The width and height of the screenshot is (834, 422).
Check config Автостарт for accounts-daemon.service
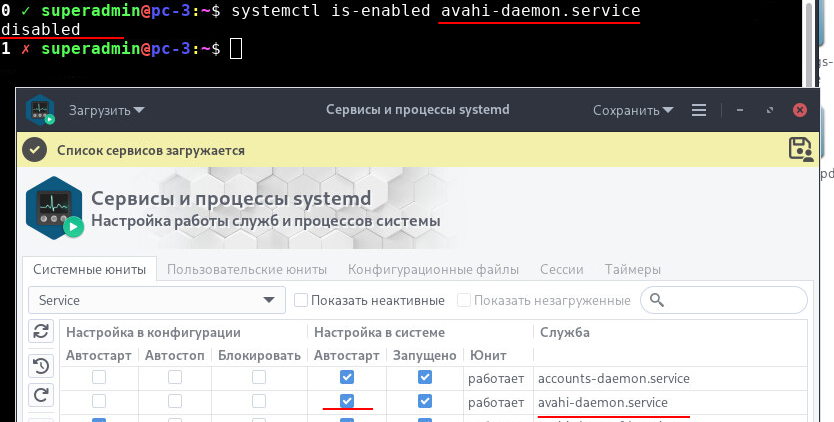[99, 377]
